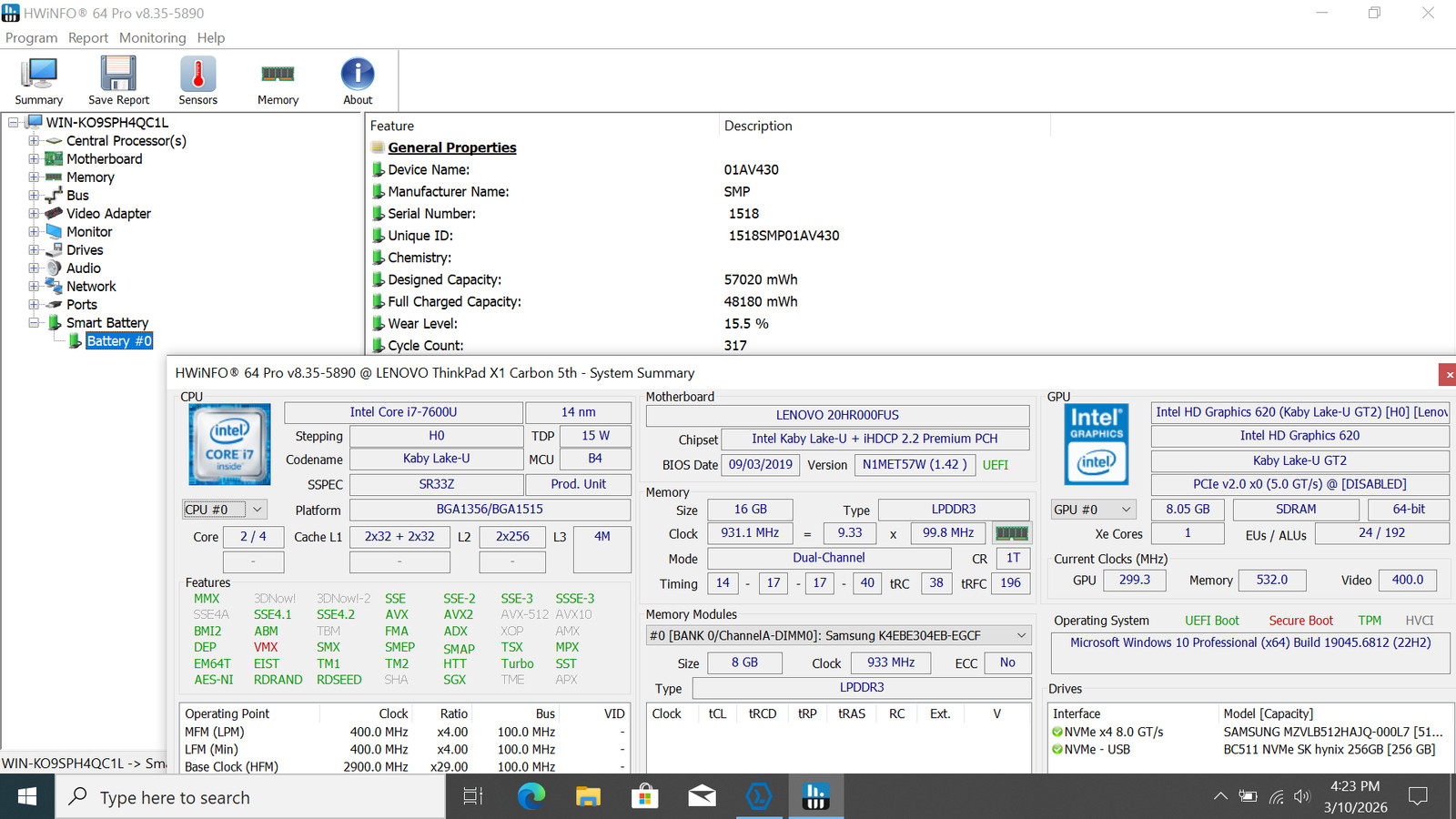Click the Monitor tree icon
The width and height of the screenshot is (1456, 819).
pyautogui.click(x=54, y=232)
